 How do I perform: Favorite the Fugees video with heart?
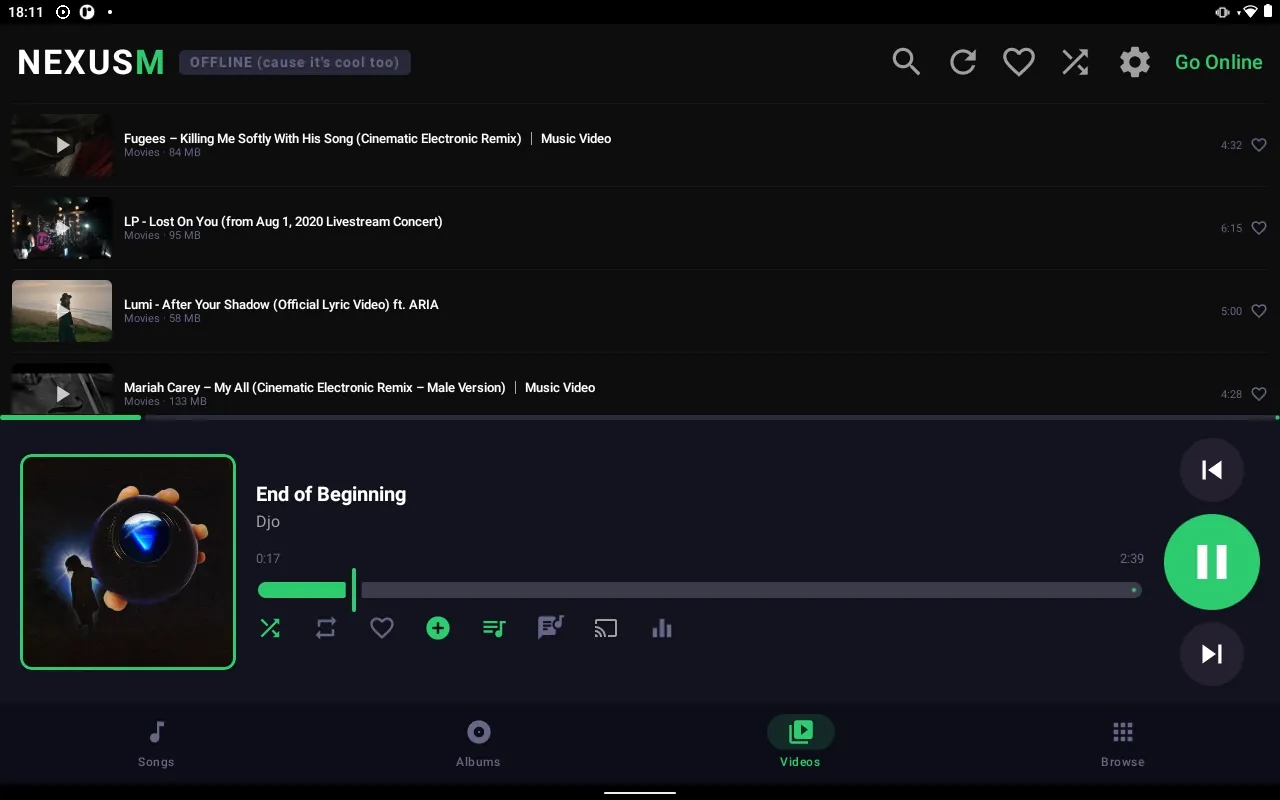pos(1259,145)
